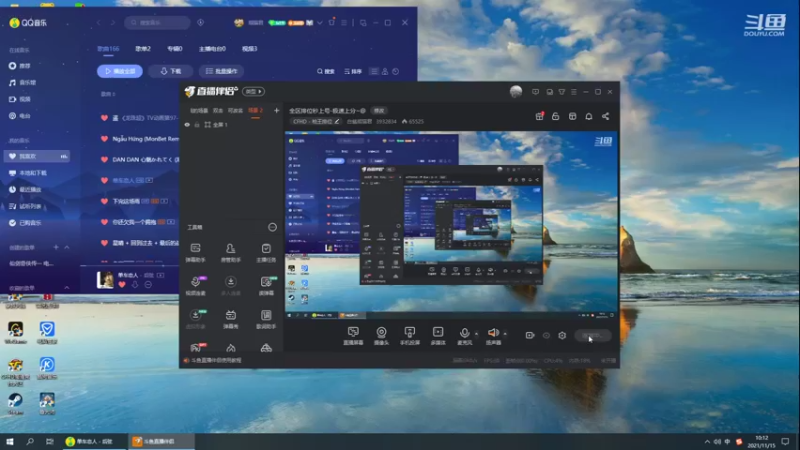800x450 pixels.
Task: Click the bell notification icon in 直播伴侣
Action: 589,116
